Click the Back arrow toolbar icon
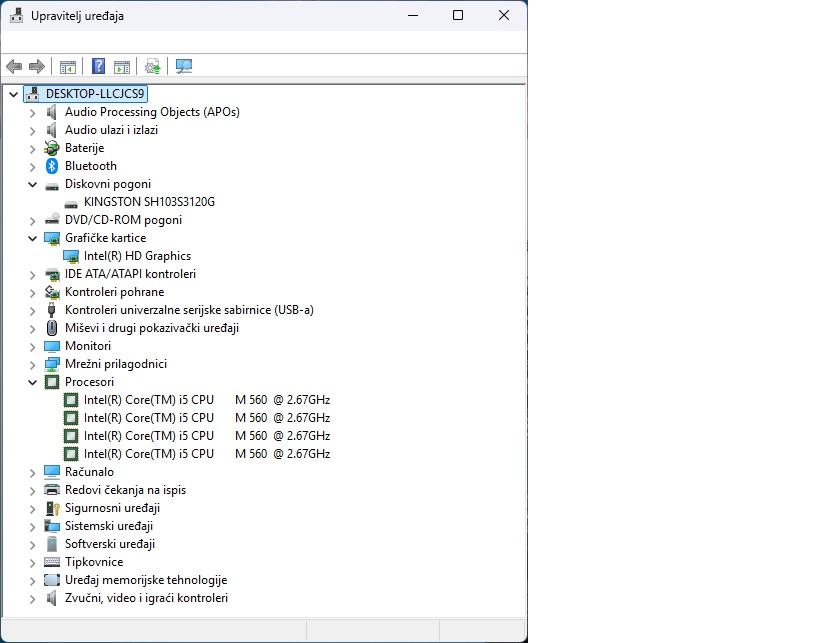The width and height of the screenshot is (819, 643). [14, 66]
